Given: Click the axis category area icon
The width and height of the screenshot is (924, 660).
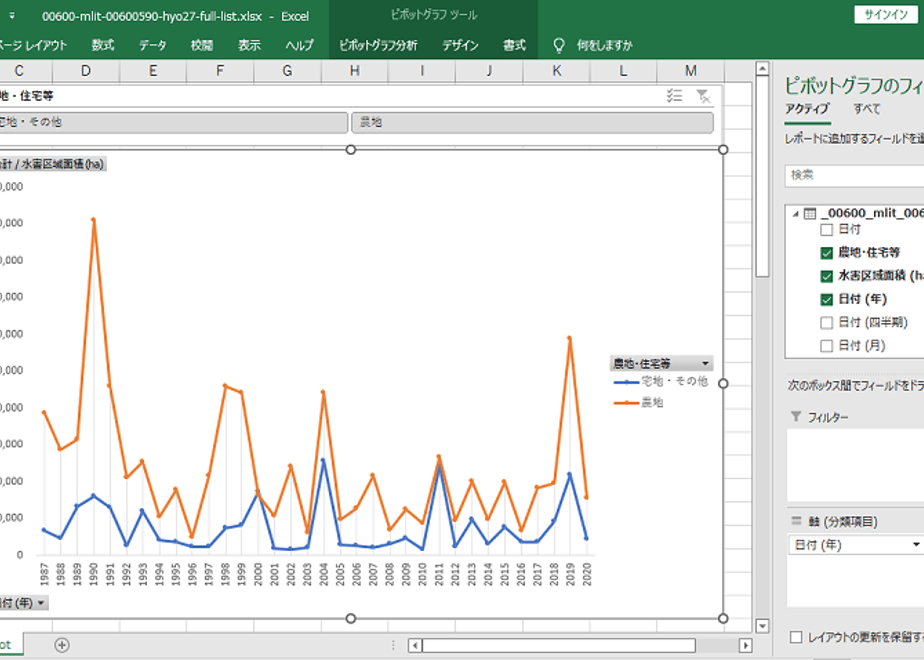Looking at the screenshot, I should [796, 521].
